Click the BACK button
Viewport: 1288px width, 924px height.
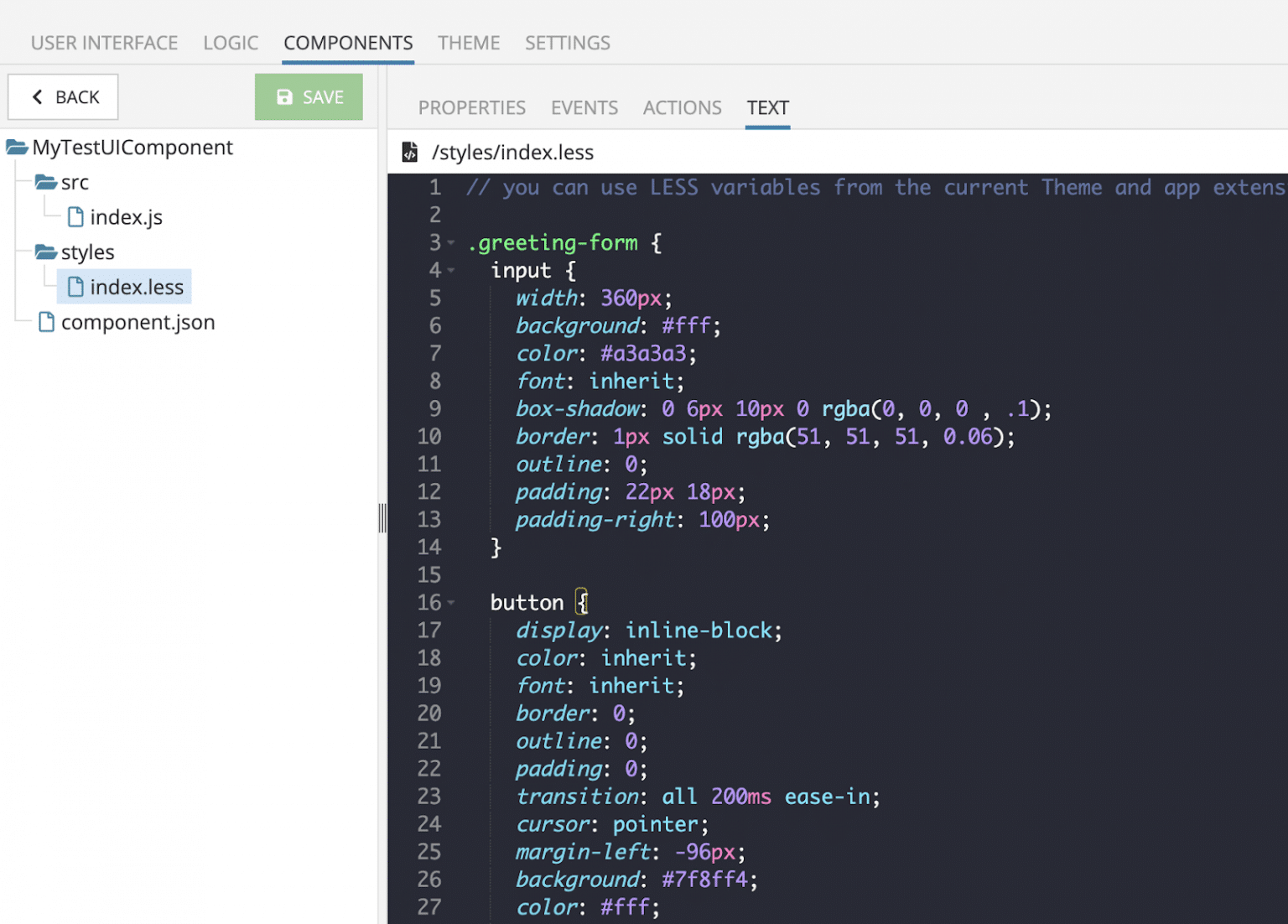click(x=63, y=96)
